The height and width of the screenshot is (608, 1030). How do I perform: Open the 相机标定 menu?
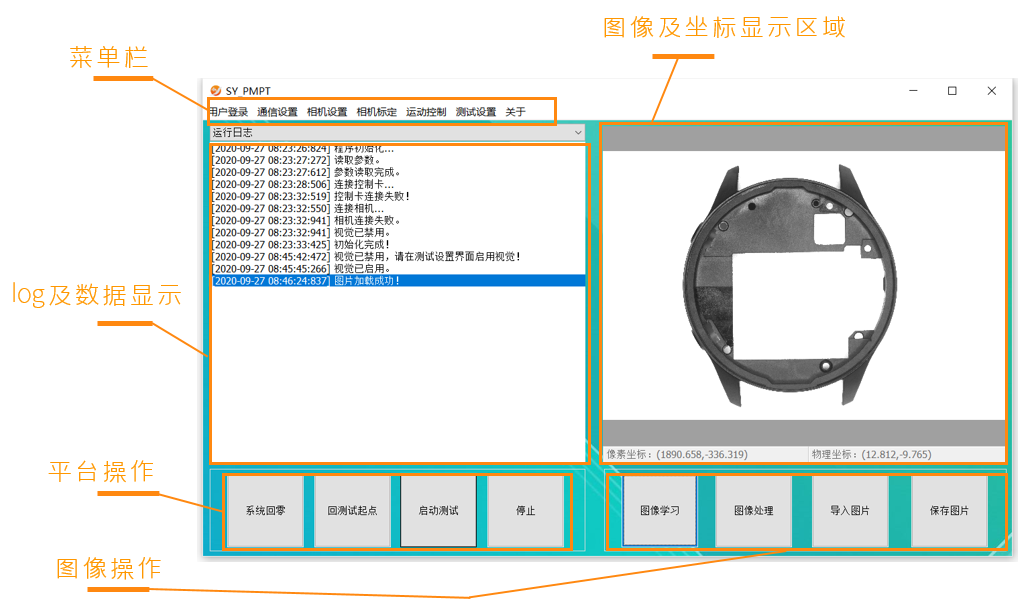[377, 112]
